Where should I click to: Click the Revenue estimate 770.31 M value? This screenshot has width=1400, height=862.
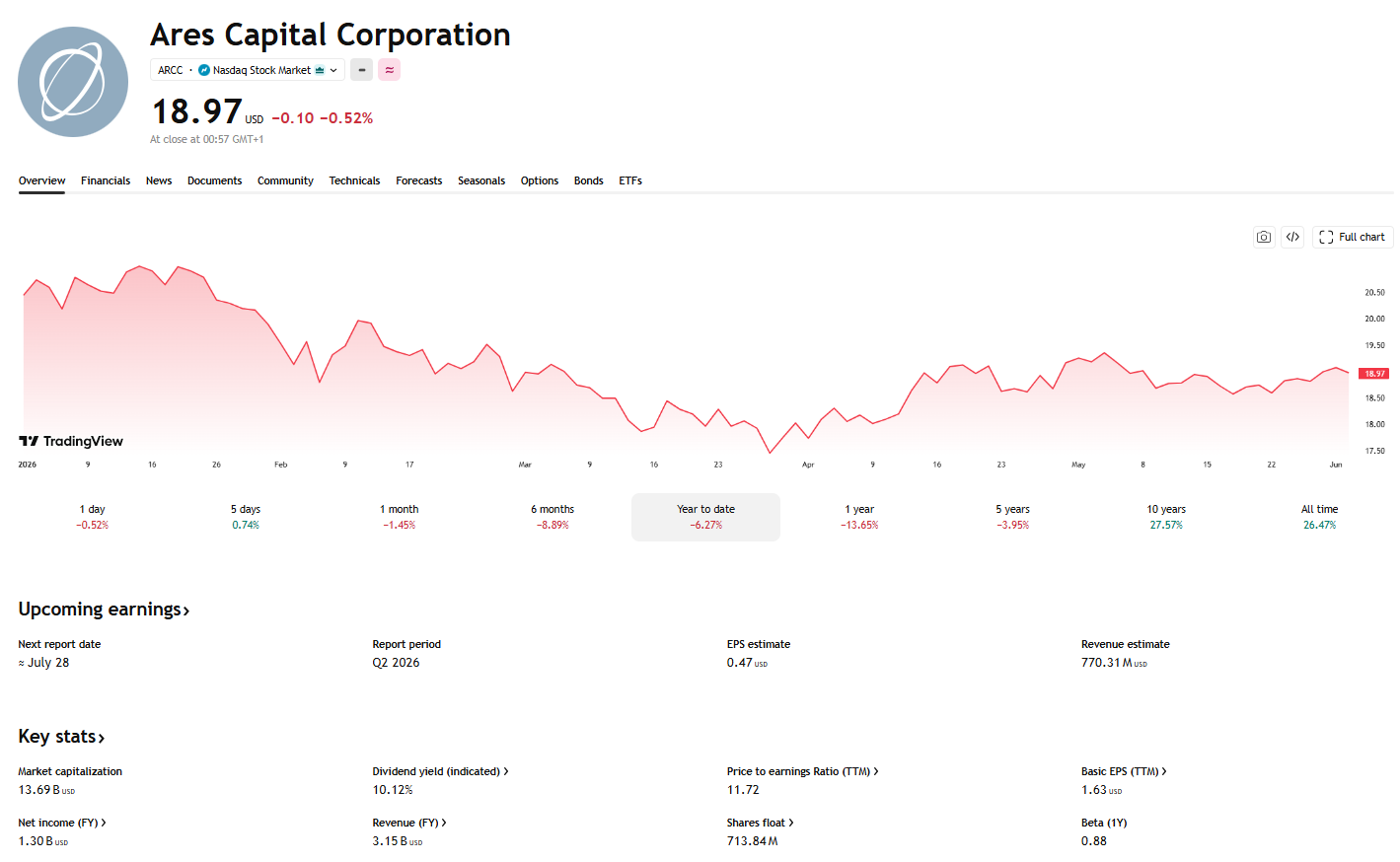[x=1114, y=663]
